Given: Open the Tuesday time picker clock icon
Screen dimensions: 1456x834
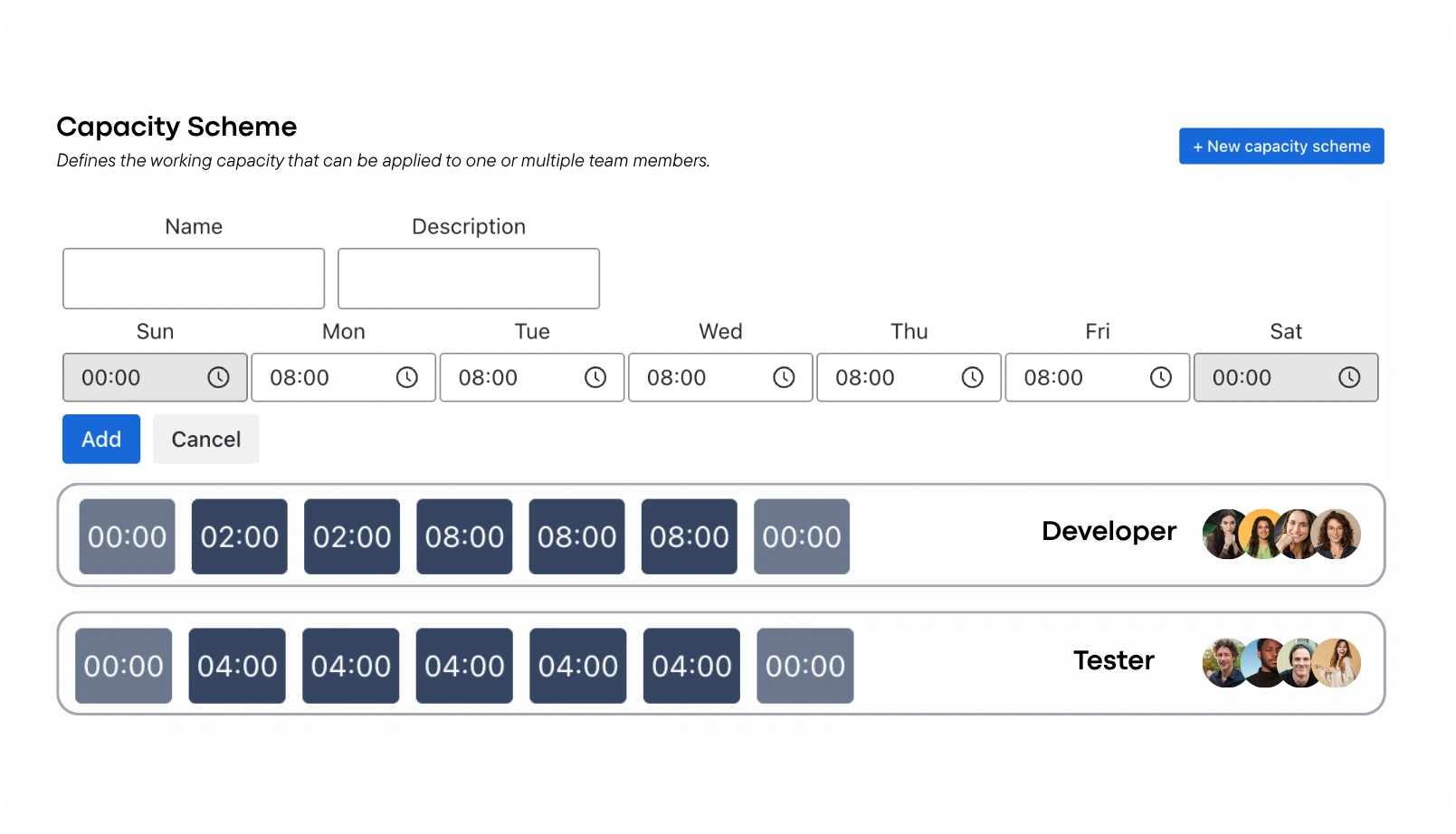Looking at the screenshot, I should (x=595, y=377).
